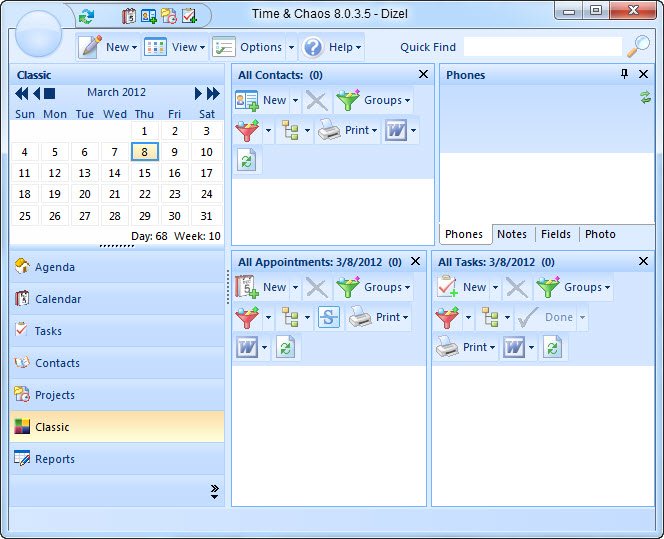Open the Options button
Image resolution: width=664 pixels, height=539 pixels.
(x=248, y=47)
